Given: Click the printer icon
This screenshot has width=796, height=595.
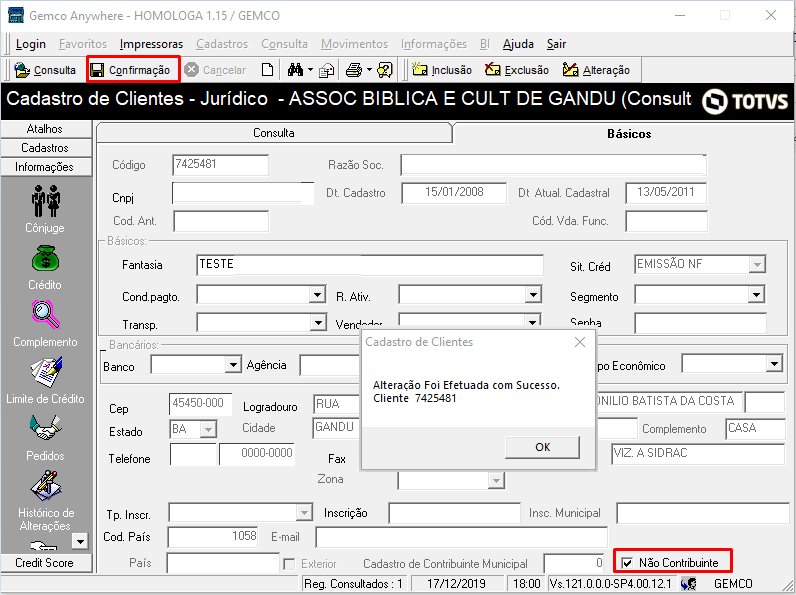Looking at the screenshot, I should (x=354, y=70).
